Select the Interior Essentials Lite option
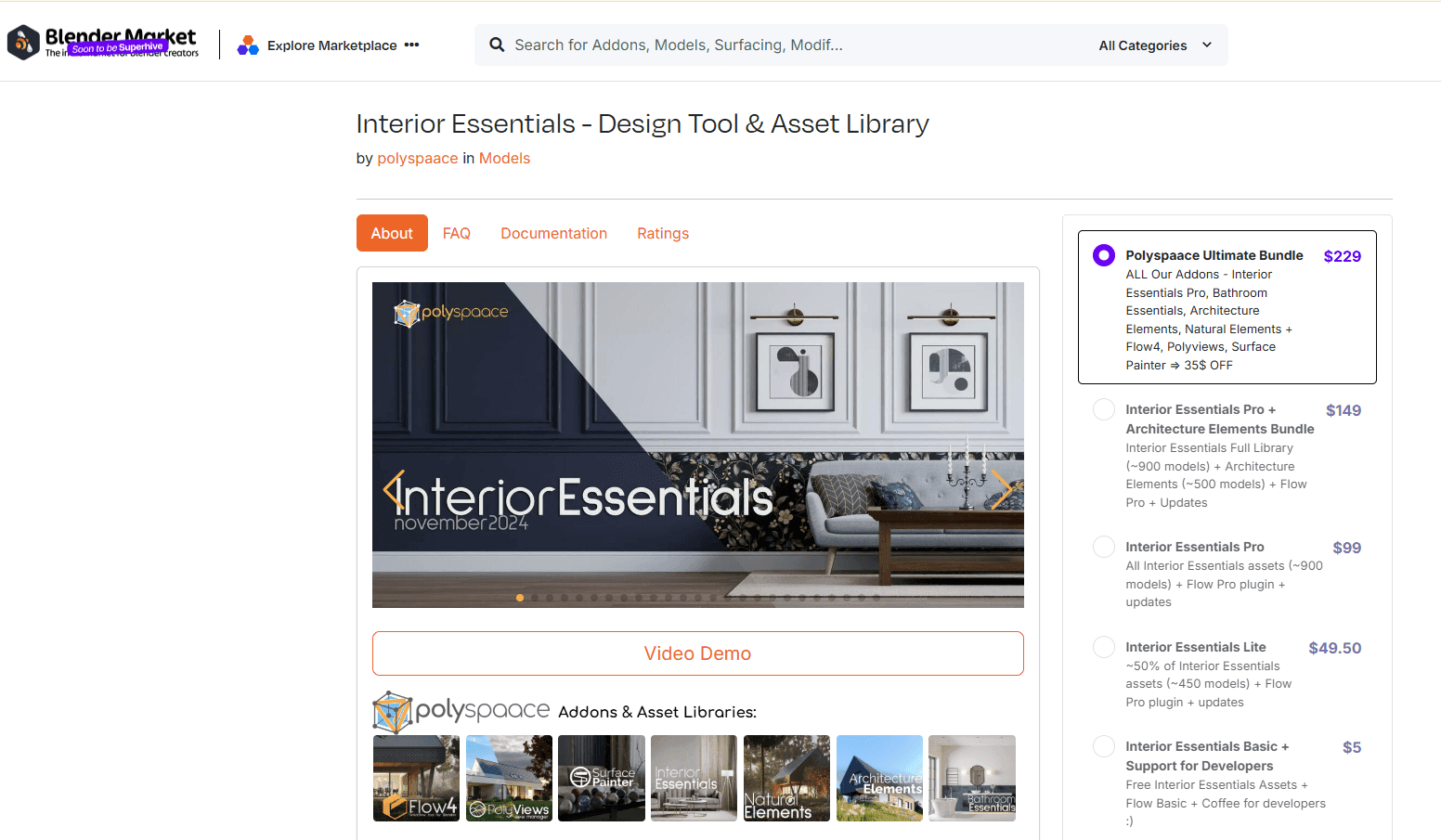 pyautogui.click(x=1103, y=647)
